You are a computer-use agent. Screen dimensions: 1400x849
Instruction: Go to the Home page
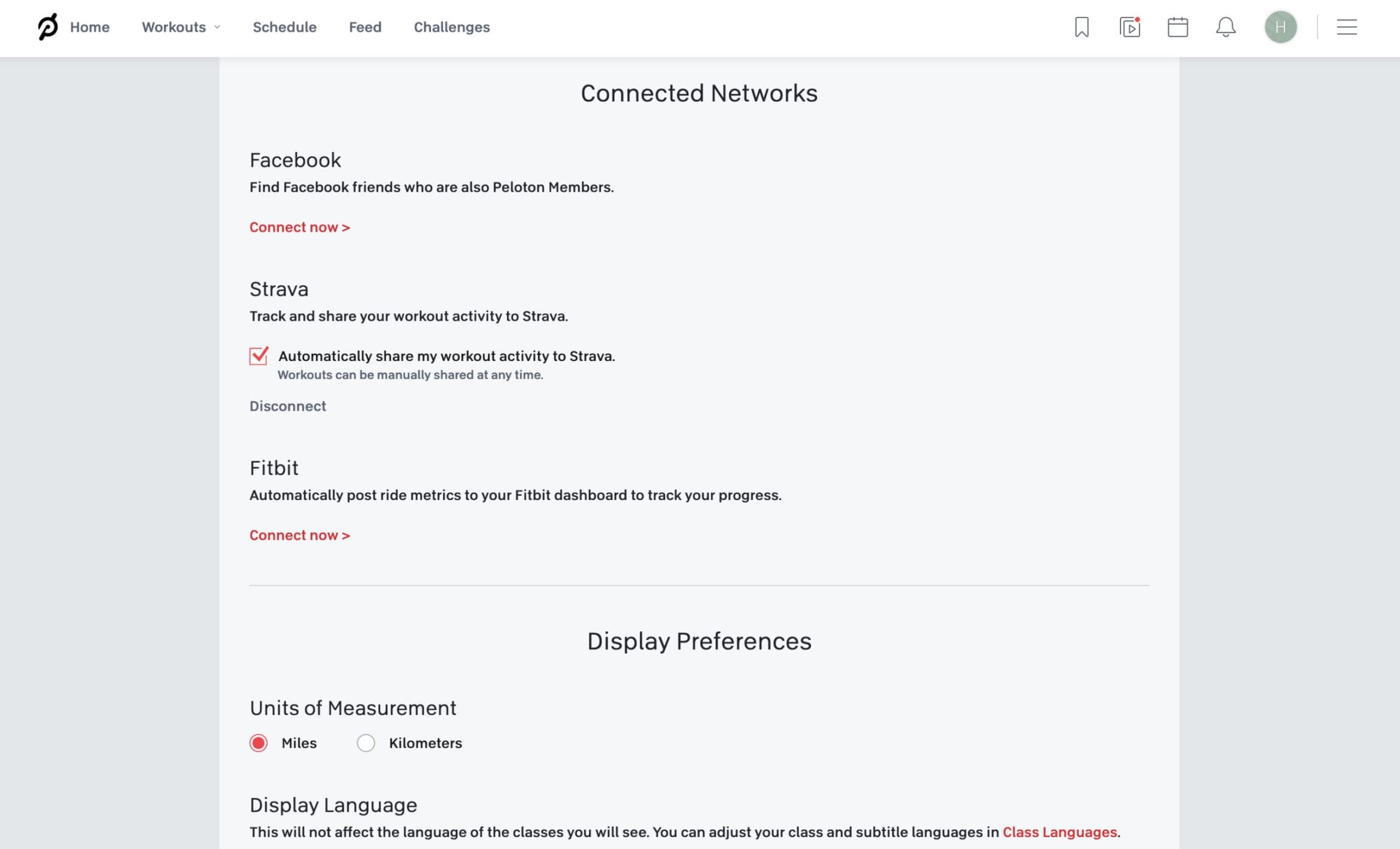[90, 27]
